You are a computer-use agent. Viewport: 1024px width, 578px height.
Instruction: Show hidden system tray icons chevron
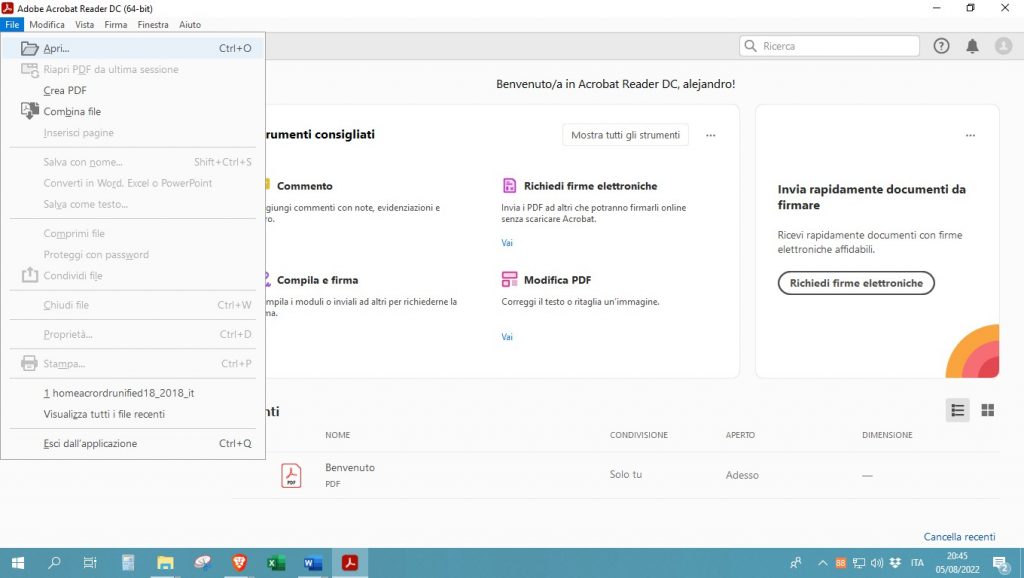click(x=823, y=563)
